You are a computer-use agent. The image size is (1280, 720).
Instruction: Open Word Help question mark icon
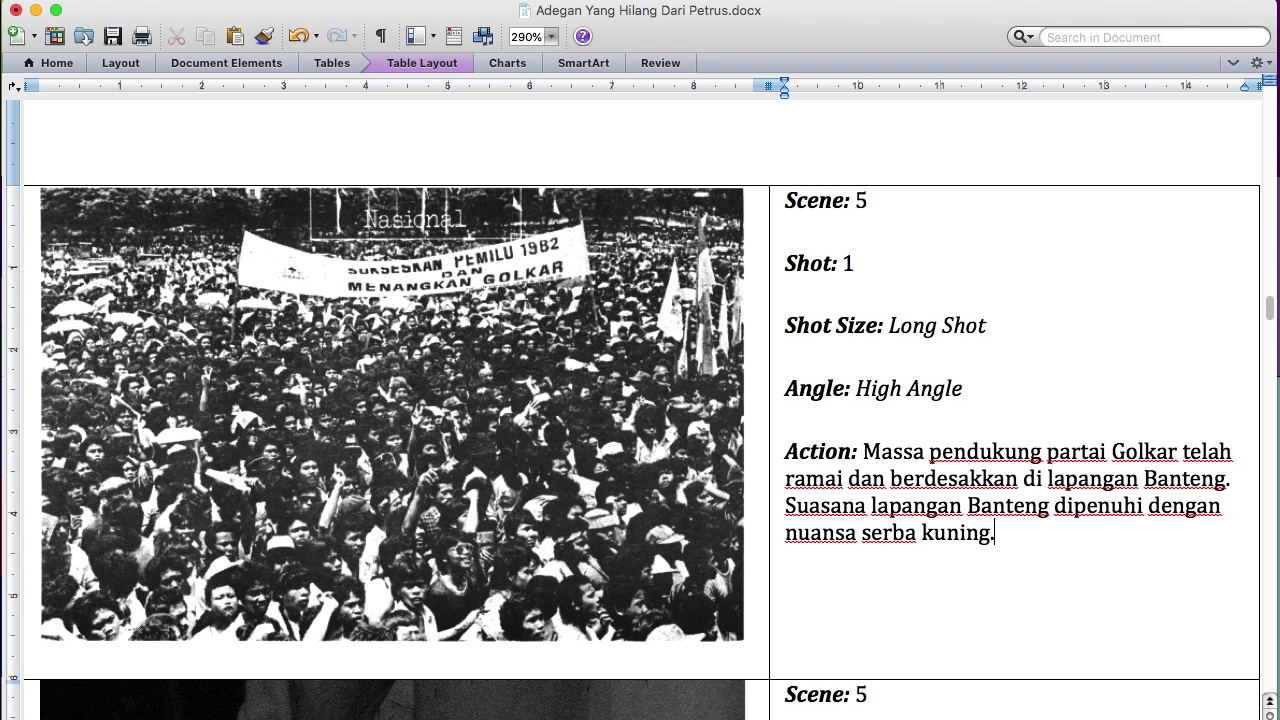(583, 37)
